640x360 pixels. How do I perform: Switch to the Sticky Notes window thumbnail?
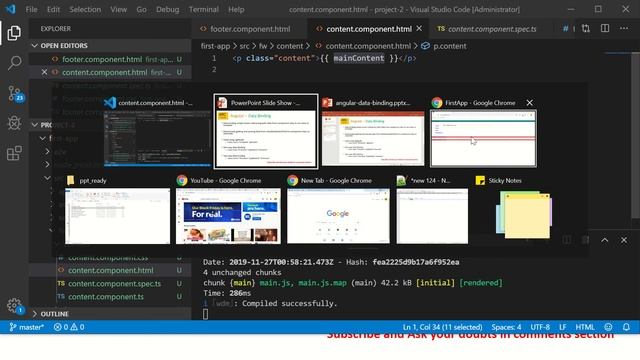click(524, 215)
